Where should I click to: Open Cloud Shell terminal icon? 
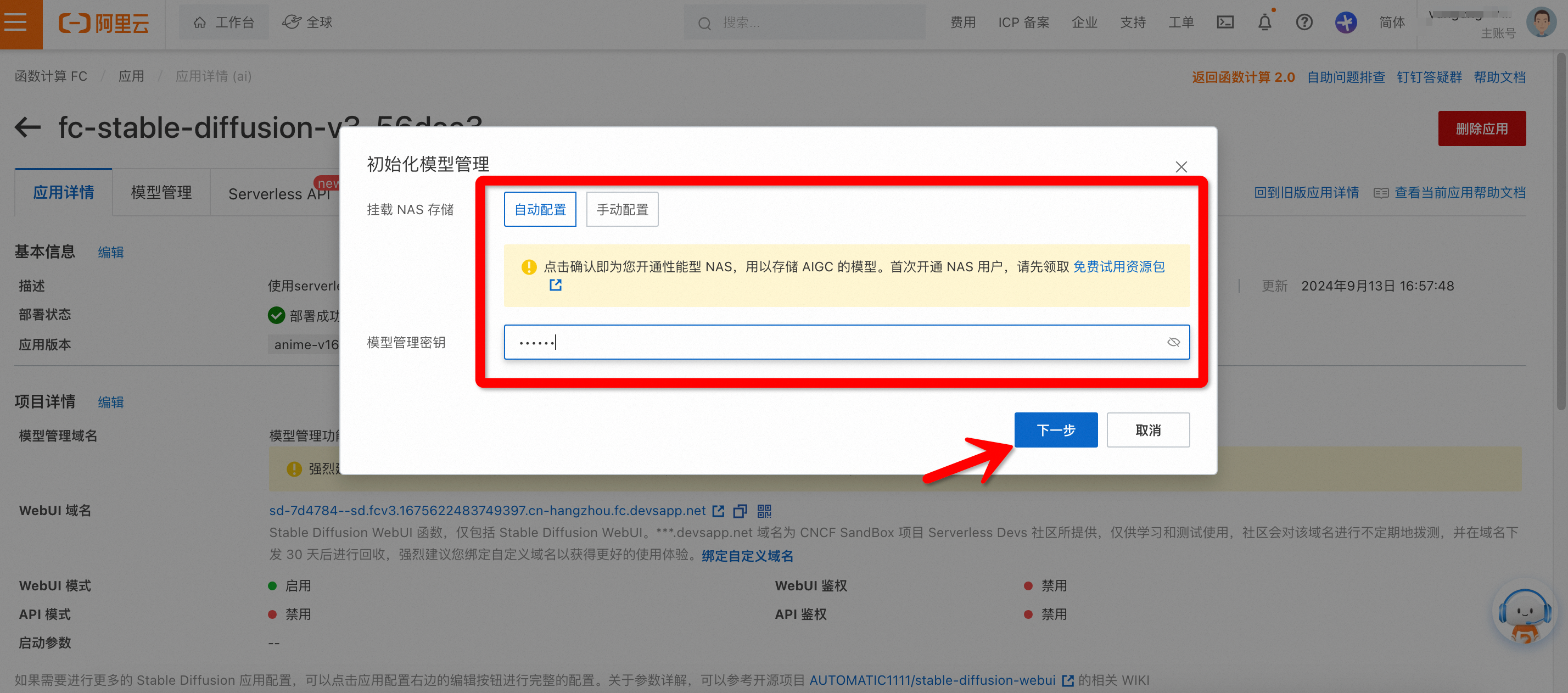(1225, 23)
